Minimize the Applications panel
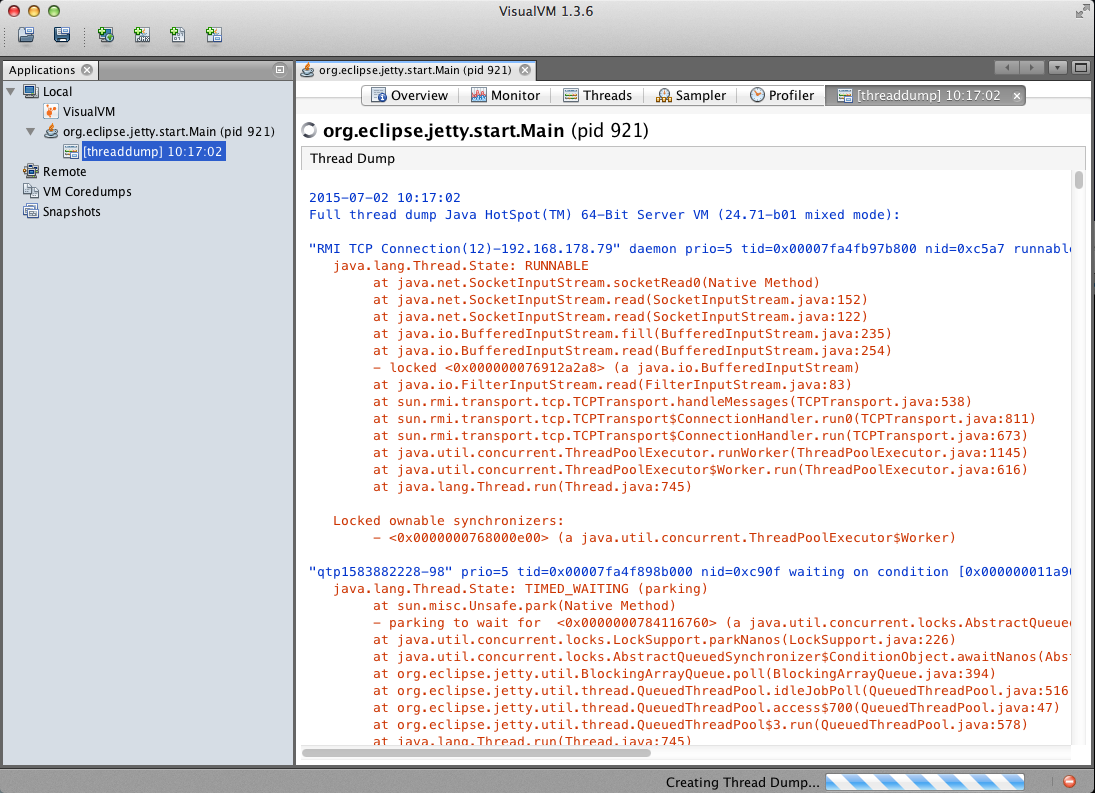Screen dimensions: 1095x793 click(x=280, y=70)
